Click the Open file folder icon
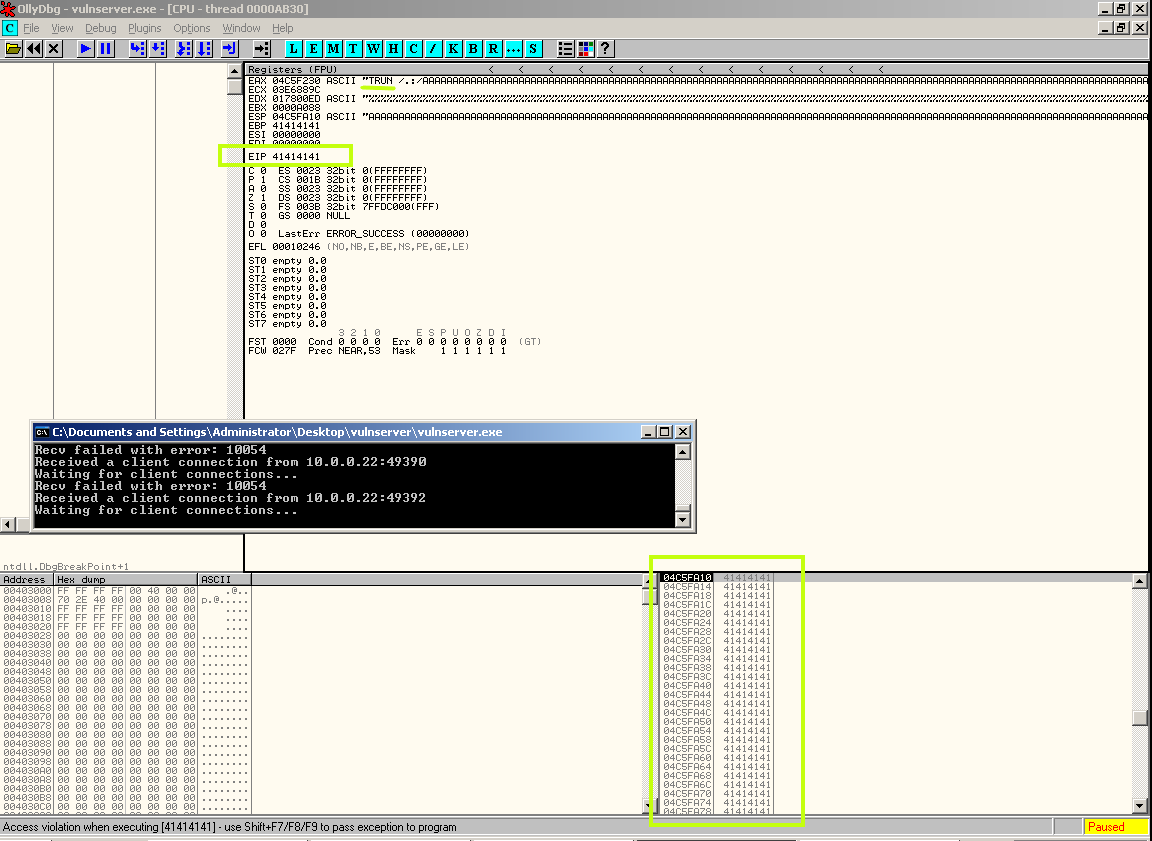The image size is (1152, 841). coord(13,48)
